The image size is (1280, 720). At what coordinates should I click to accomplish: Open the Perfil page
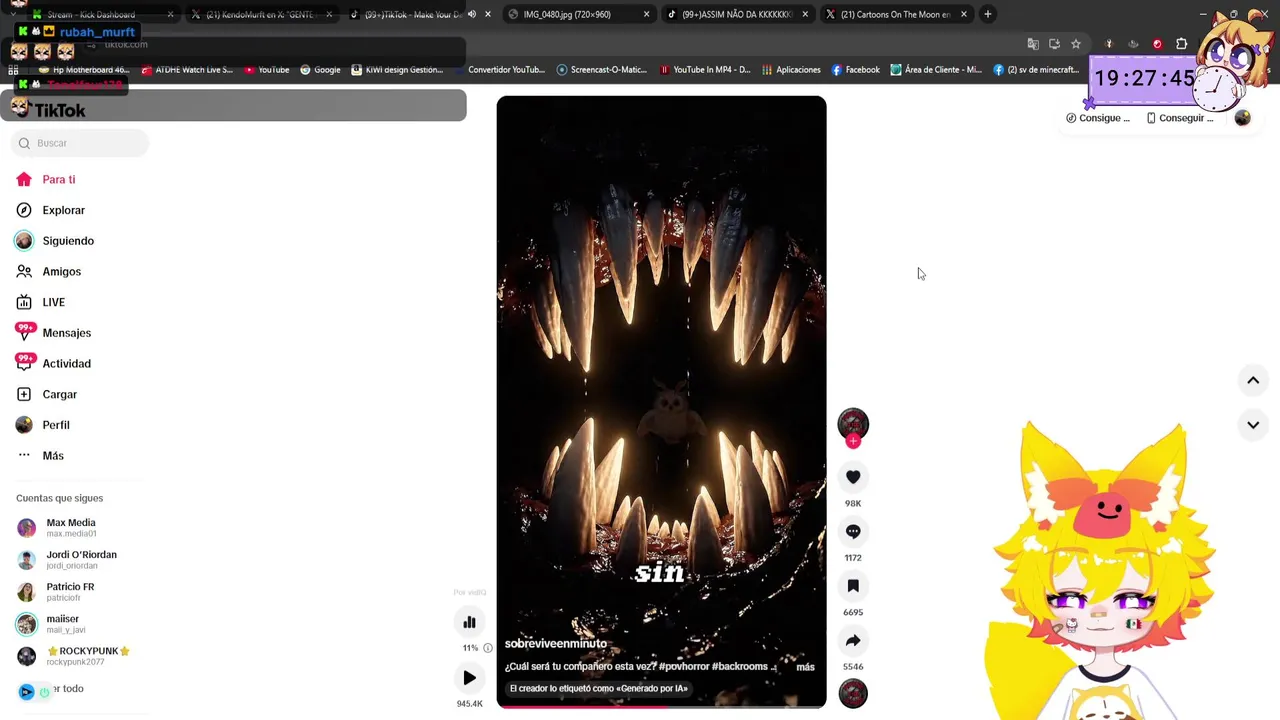(x=42, y=425)
